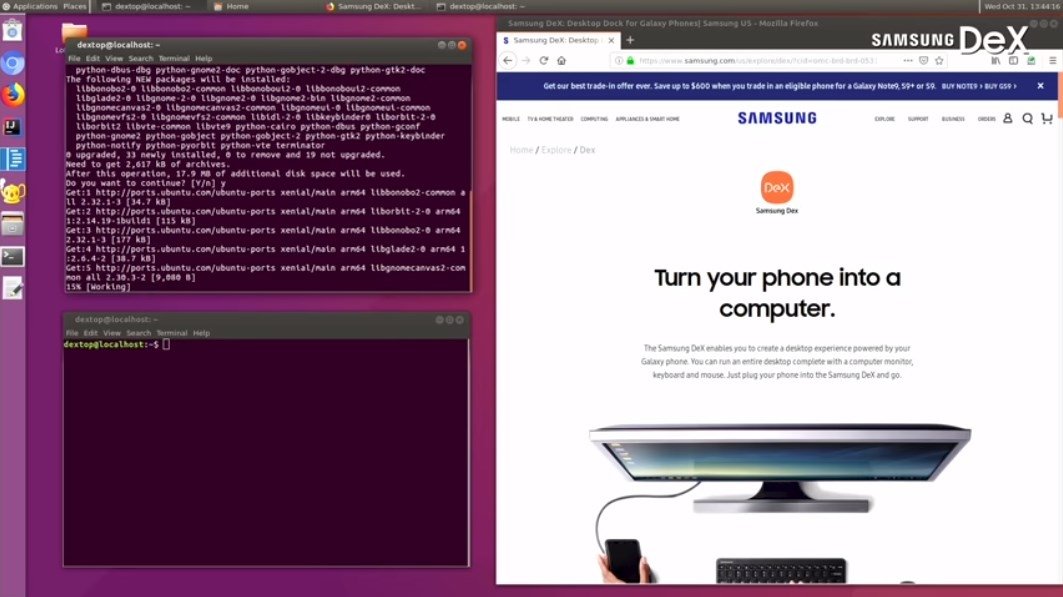Open the blue document app in dock

click(12, 159)
